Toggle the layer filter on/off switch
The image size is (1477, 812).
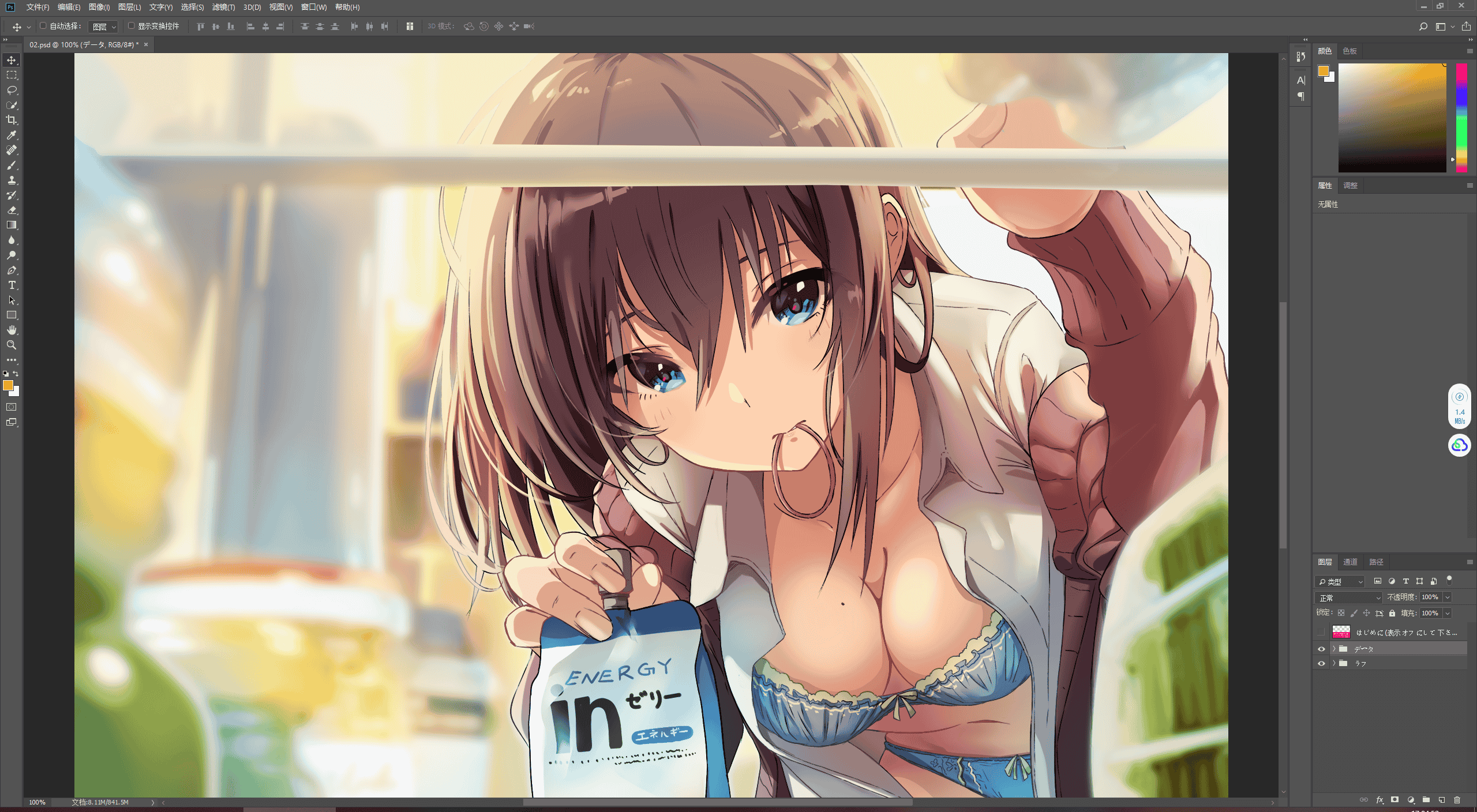pos(1449,580)
